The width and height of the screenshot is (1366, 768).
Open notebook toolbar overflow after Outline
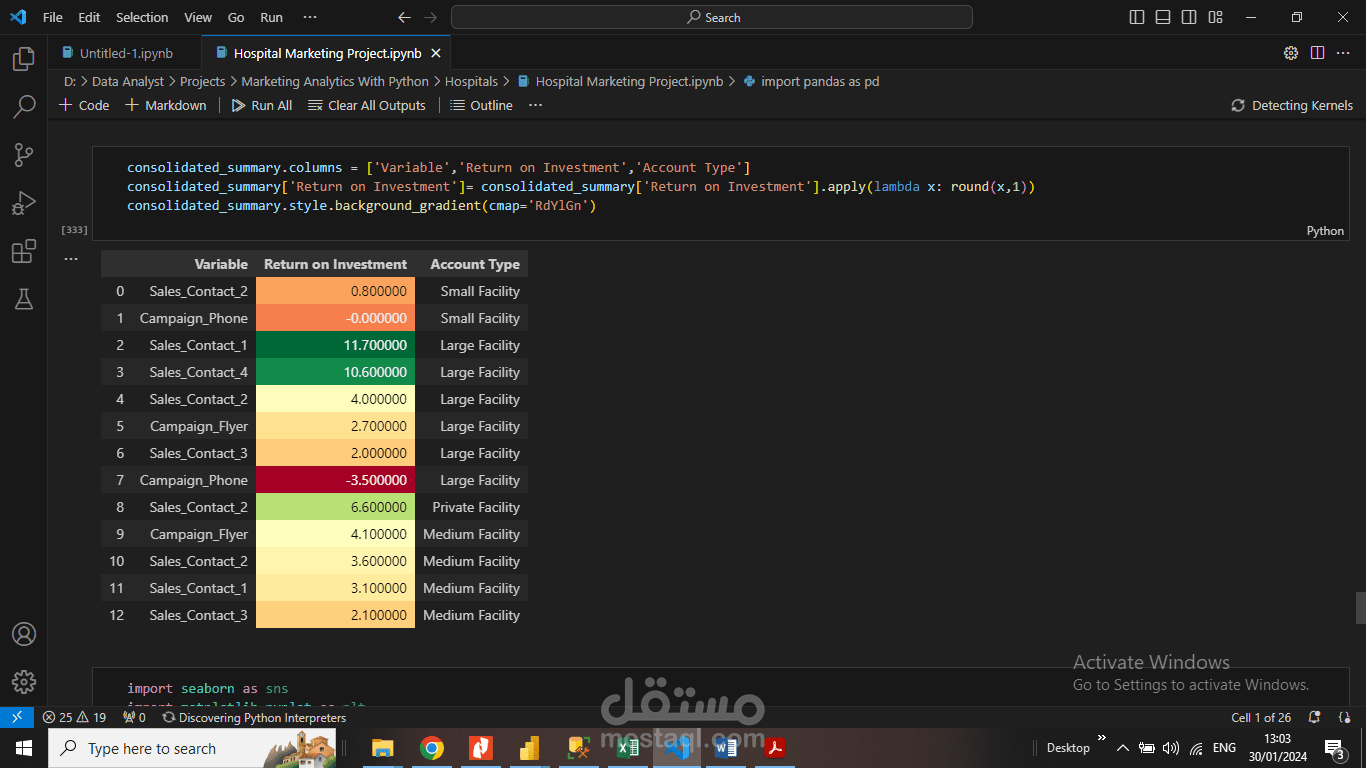click(x=536, y=105)
